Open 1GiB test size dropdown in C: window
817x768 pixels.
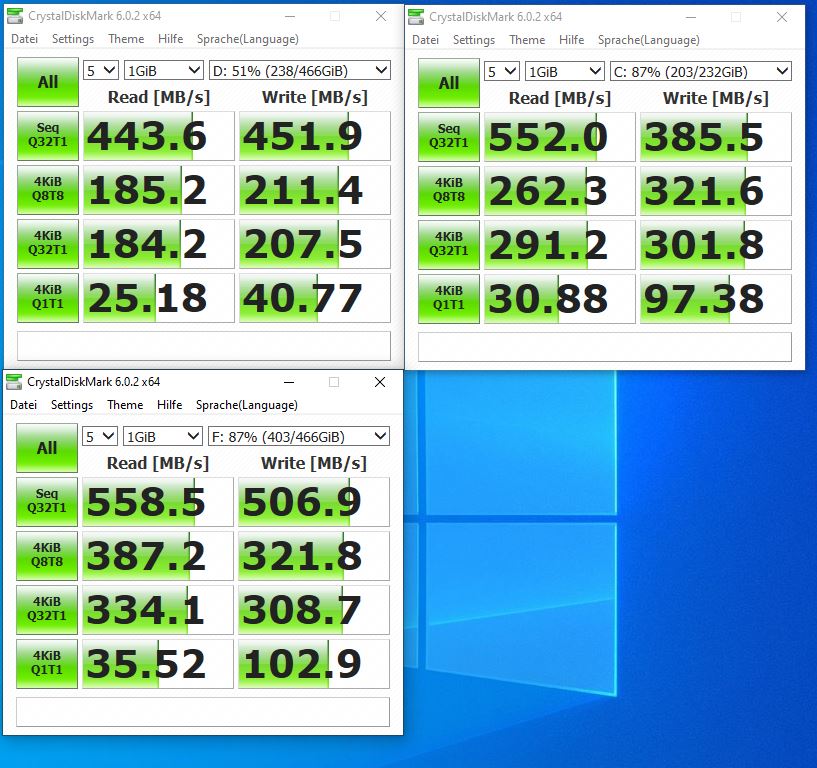[x=564, y=71]
